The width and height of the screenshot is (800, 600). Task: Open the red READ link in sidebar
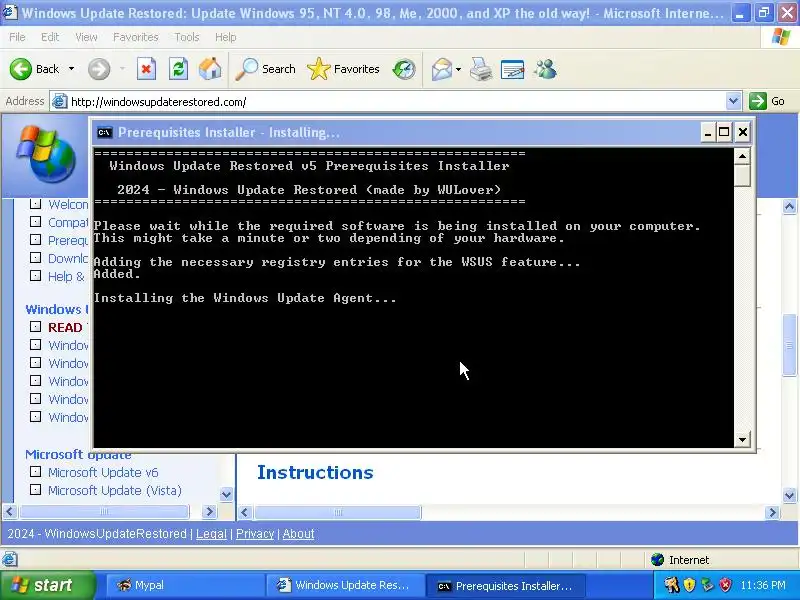tap(65, 328)
